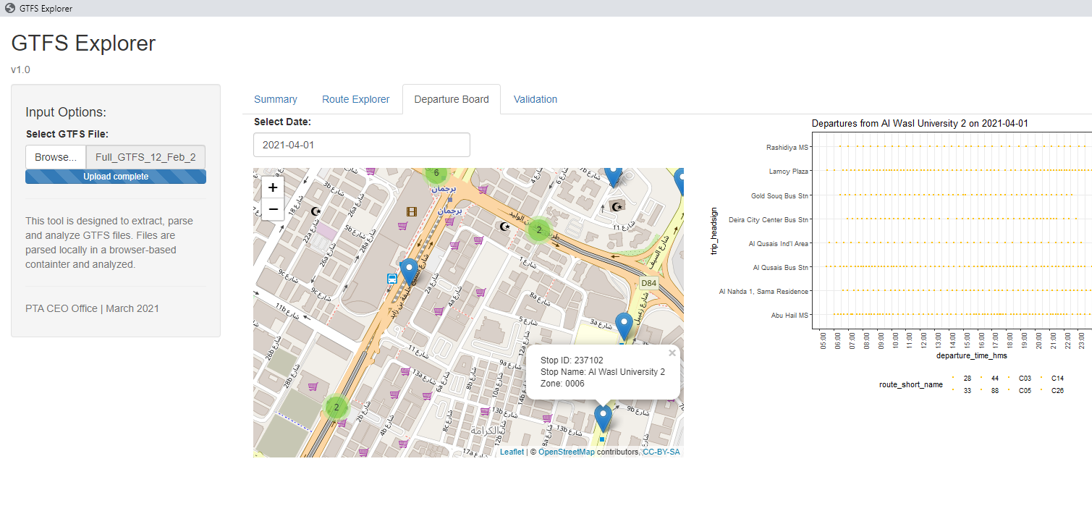Zoom in on the map

coord(273,187)
